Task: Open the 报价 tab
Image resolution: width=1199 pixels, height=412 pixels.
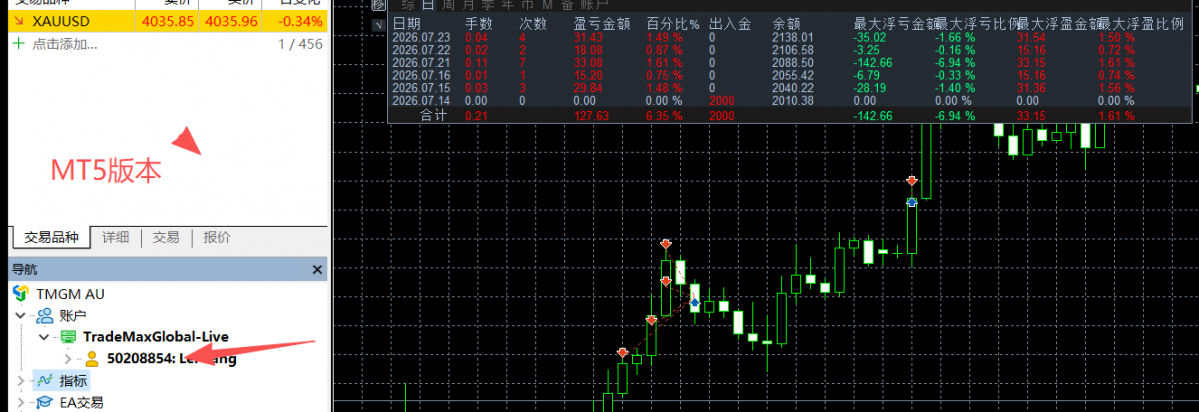Action: click(x=216, y=238)
